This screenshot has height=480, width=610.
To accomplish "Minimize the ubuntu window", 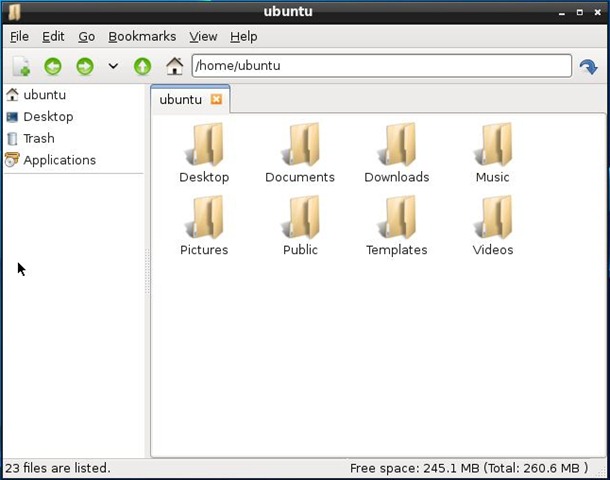I will tap(561, 13).
